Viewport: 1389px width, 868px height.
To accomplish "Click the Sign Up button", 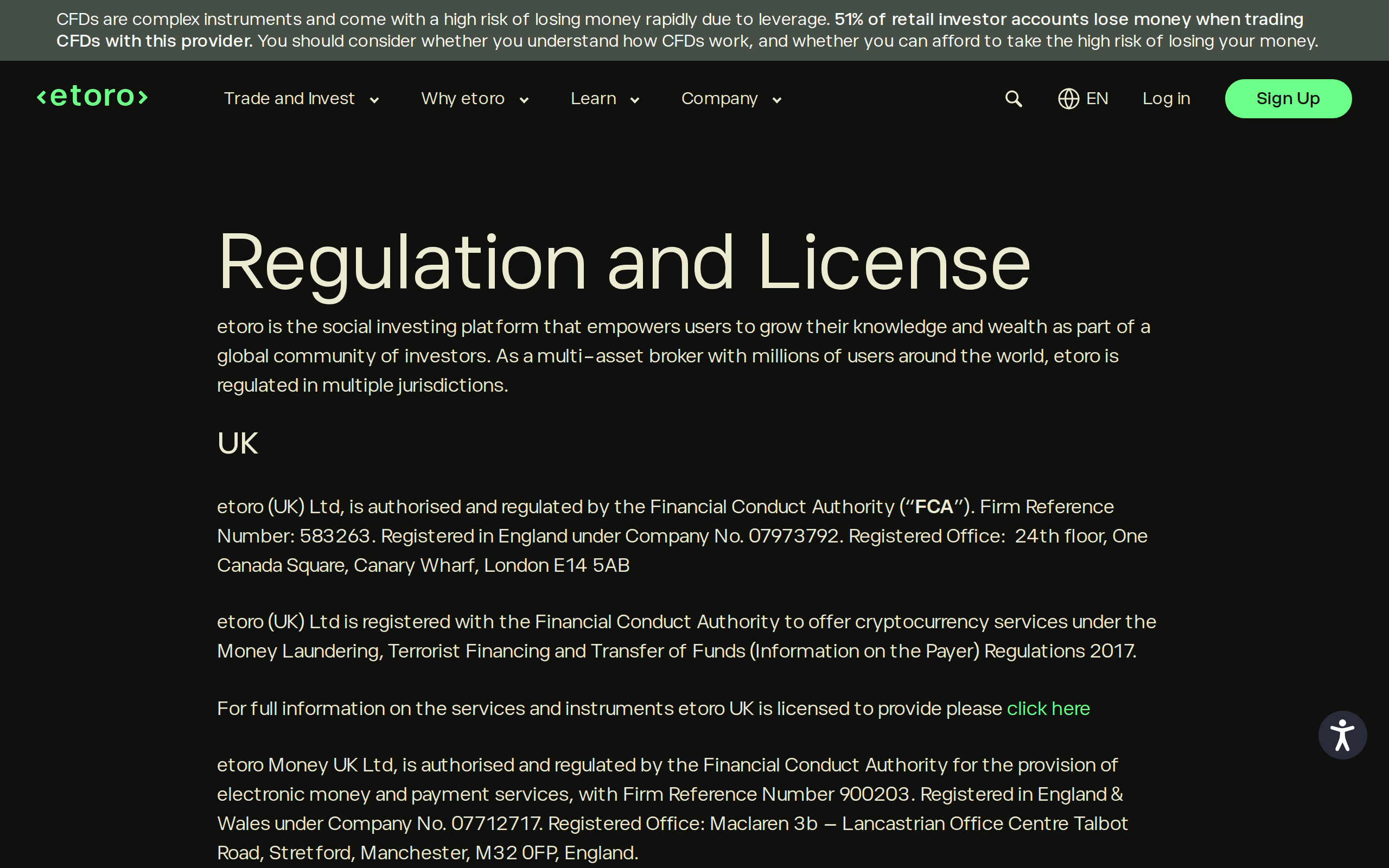I will (1288, 99).
